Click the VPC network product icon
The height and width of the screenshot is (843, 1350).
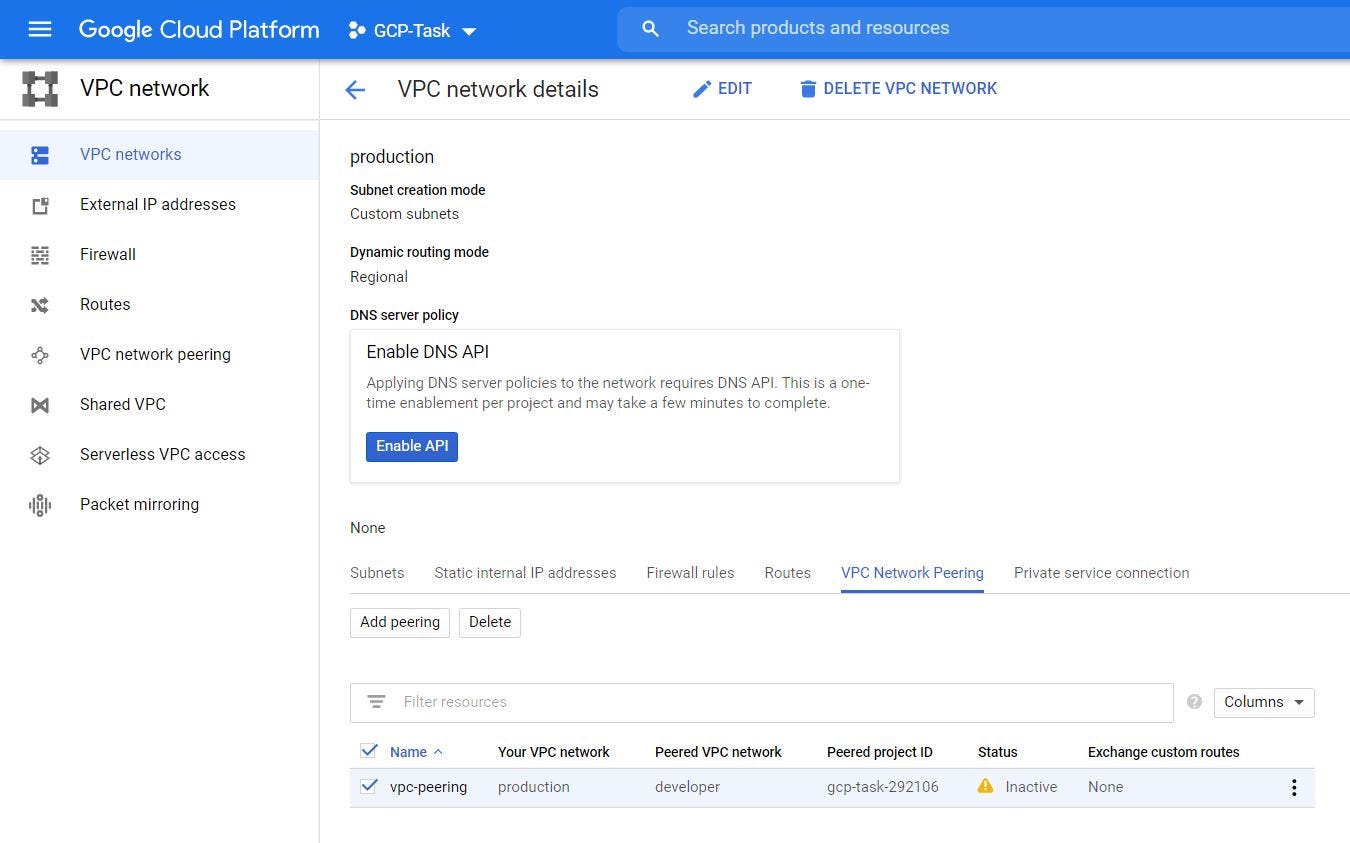click(40, 89)
